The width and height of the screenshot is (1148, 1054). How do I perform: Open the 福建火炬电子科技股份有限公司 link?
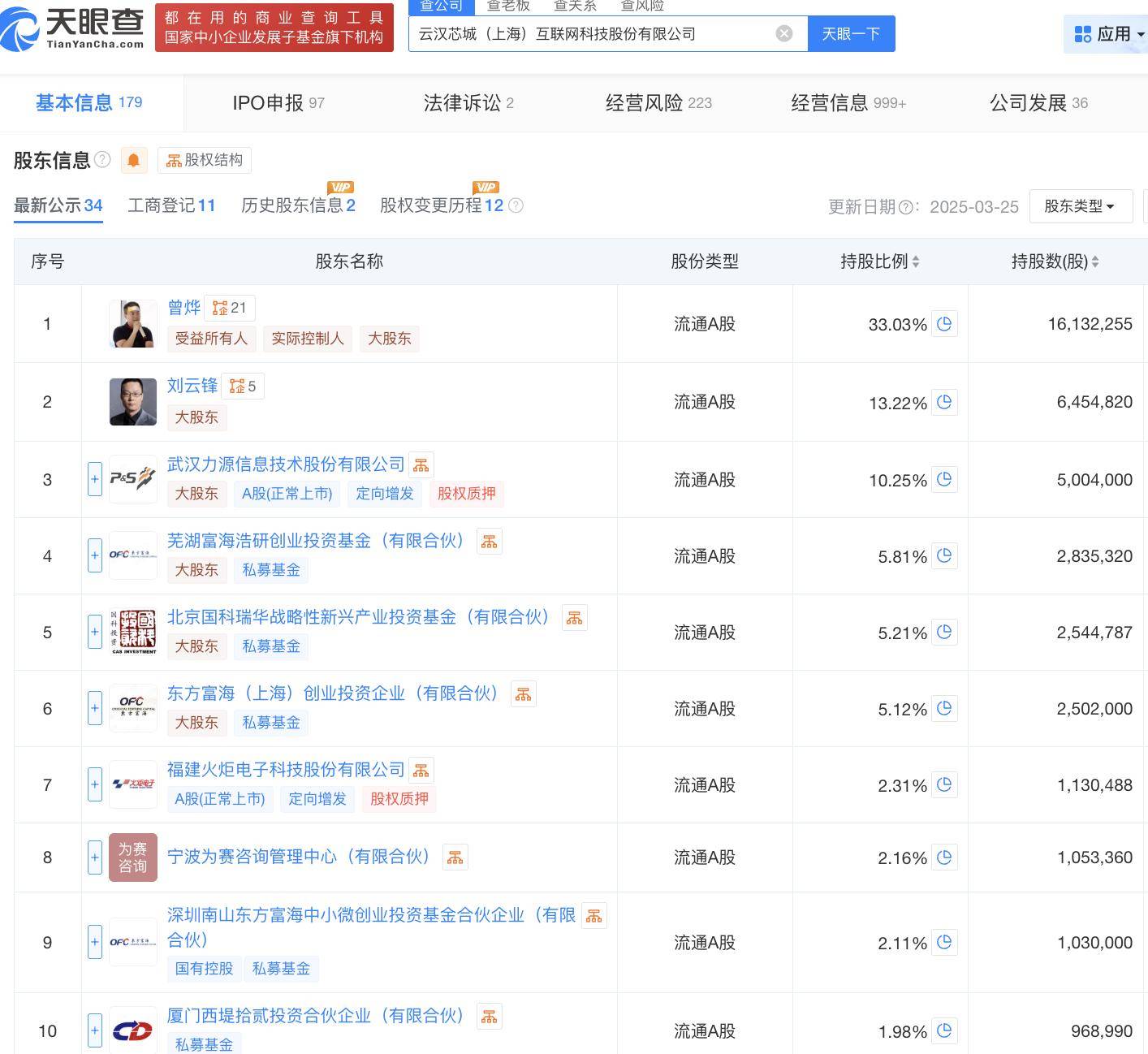pos(286,769)
